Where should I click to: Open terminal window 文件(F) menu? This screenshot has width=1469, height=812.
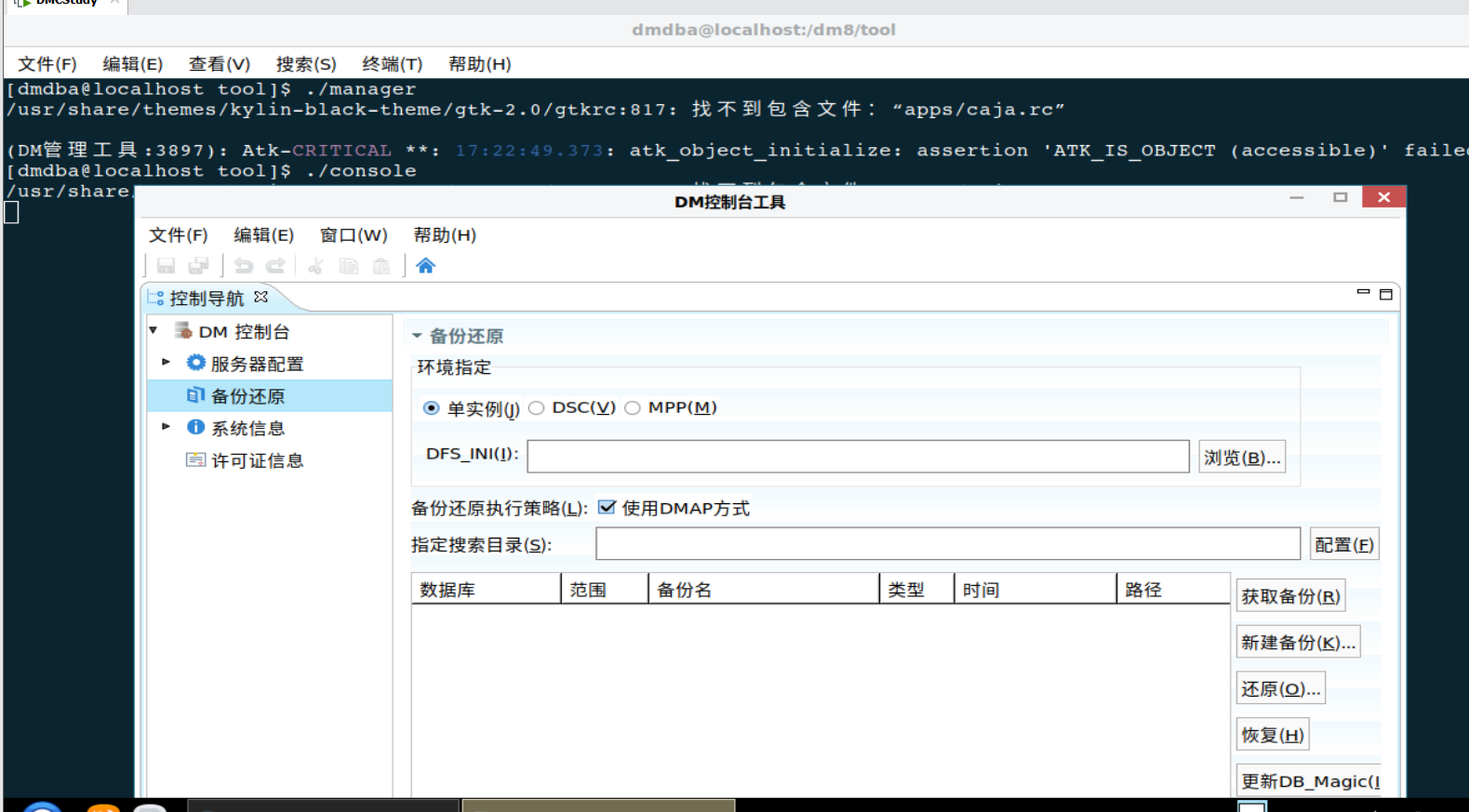click(47, 64)
